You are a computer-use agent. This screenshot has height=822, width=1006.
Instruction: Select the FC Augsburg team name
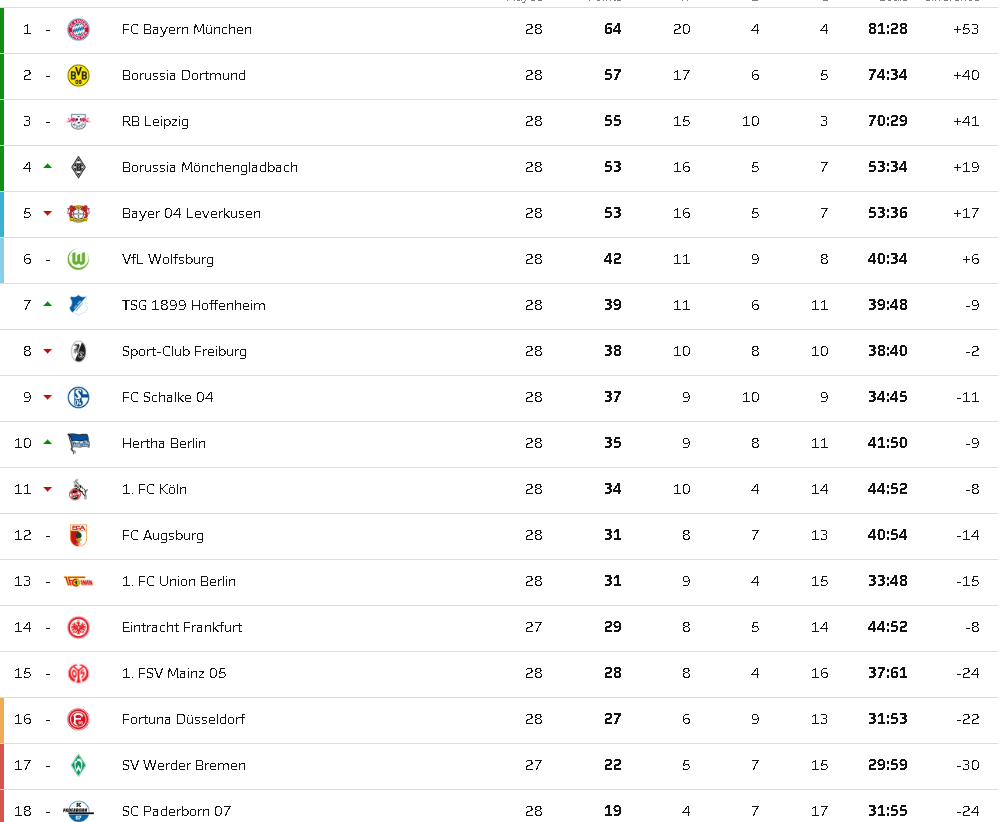pos(162,536)
